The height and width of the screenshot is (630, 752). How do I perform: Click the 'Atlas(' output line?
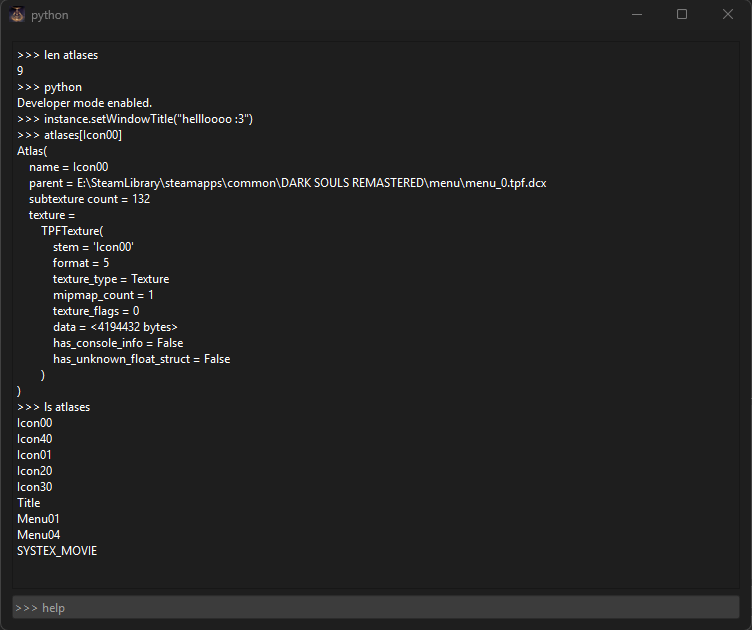point(32,151)
